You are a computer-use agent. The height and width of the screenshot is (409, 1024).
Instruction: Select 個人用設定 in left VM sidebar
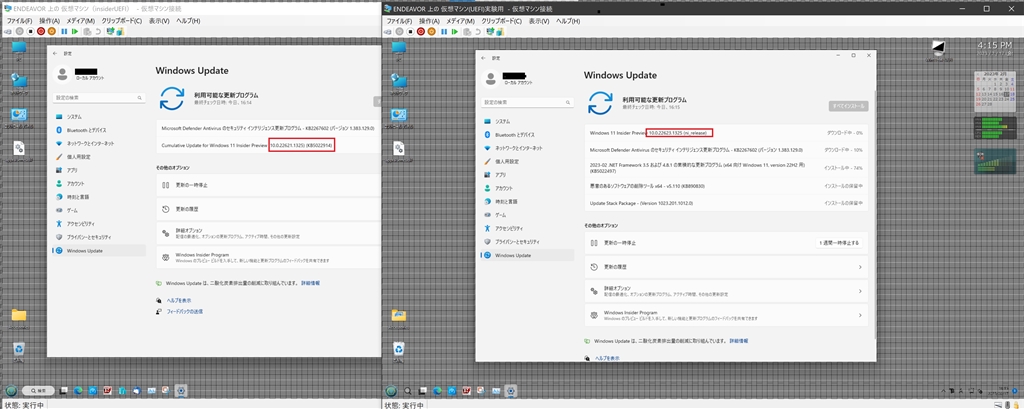99,157
